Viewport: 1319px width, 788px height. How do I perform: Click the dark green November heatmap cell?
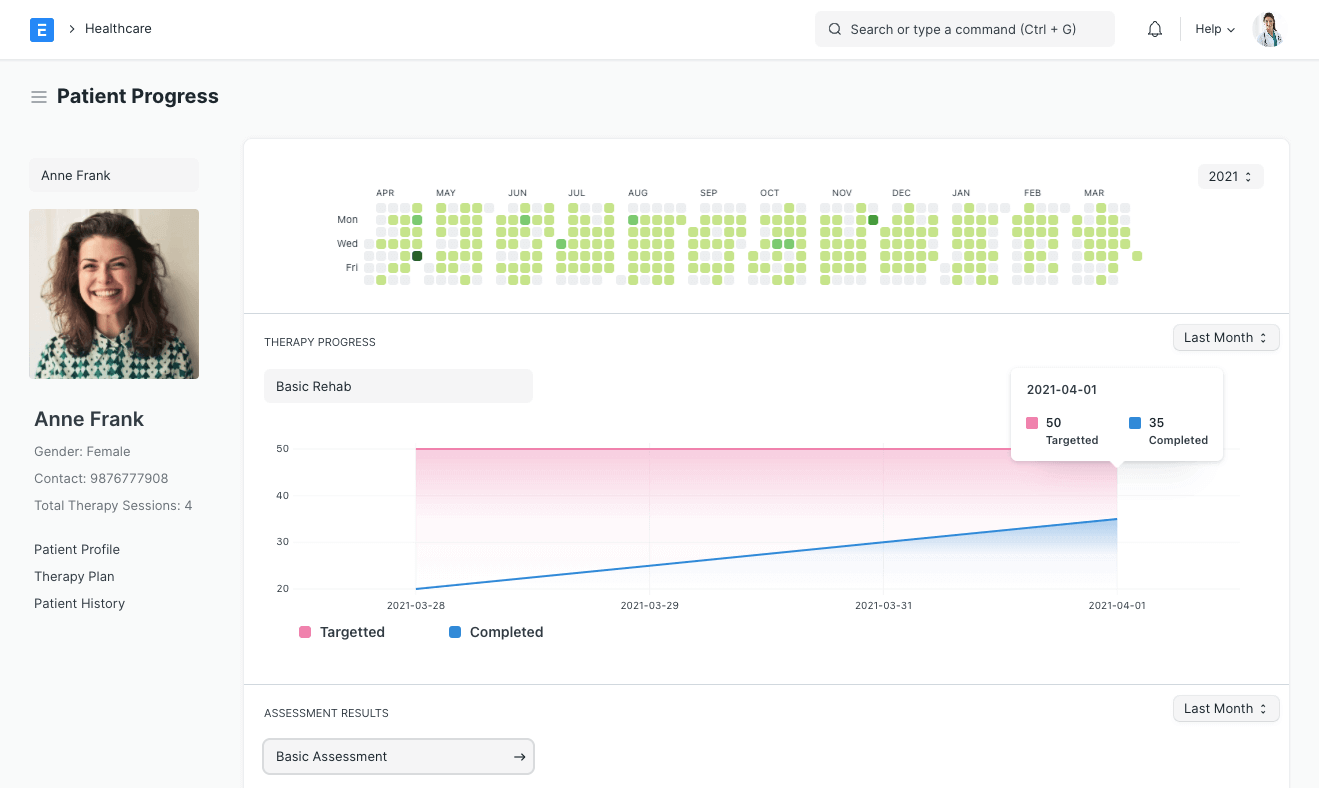point(873,220)
